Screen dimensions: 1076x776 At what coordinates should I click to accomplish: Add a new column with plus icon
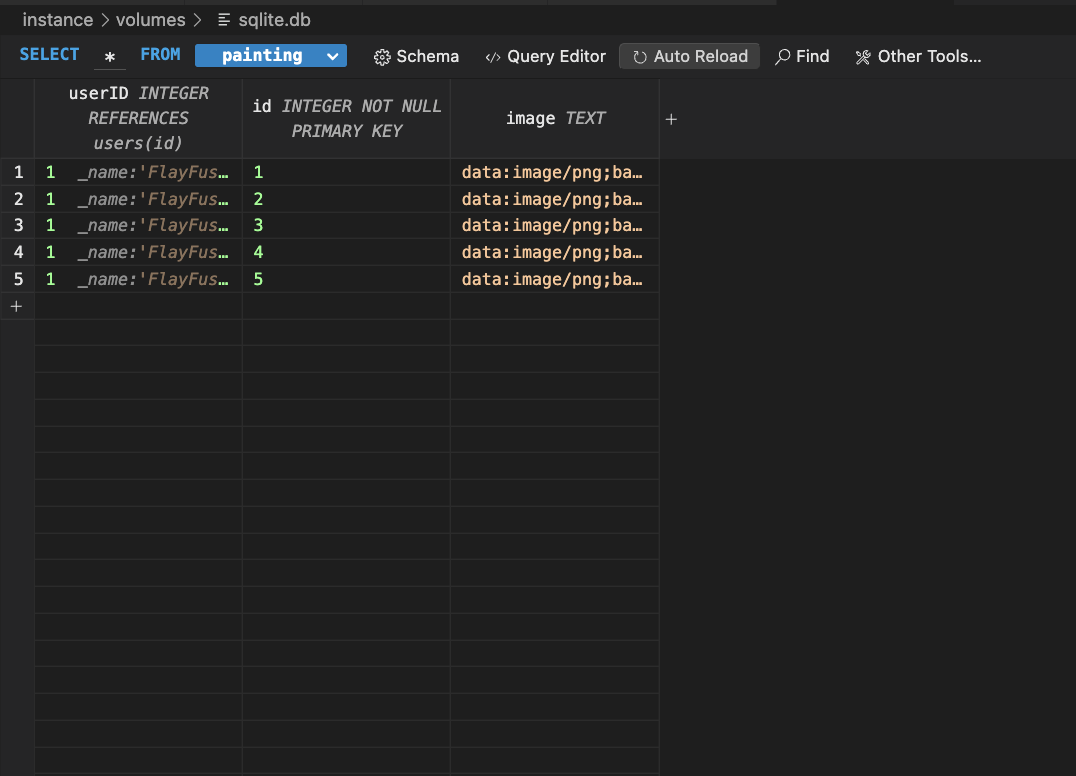click(x=671, y=119)
